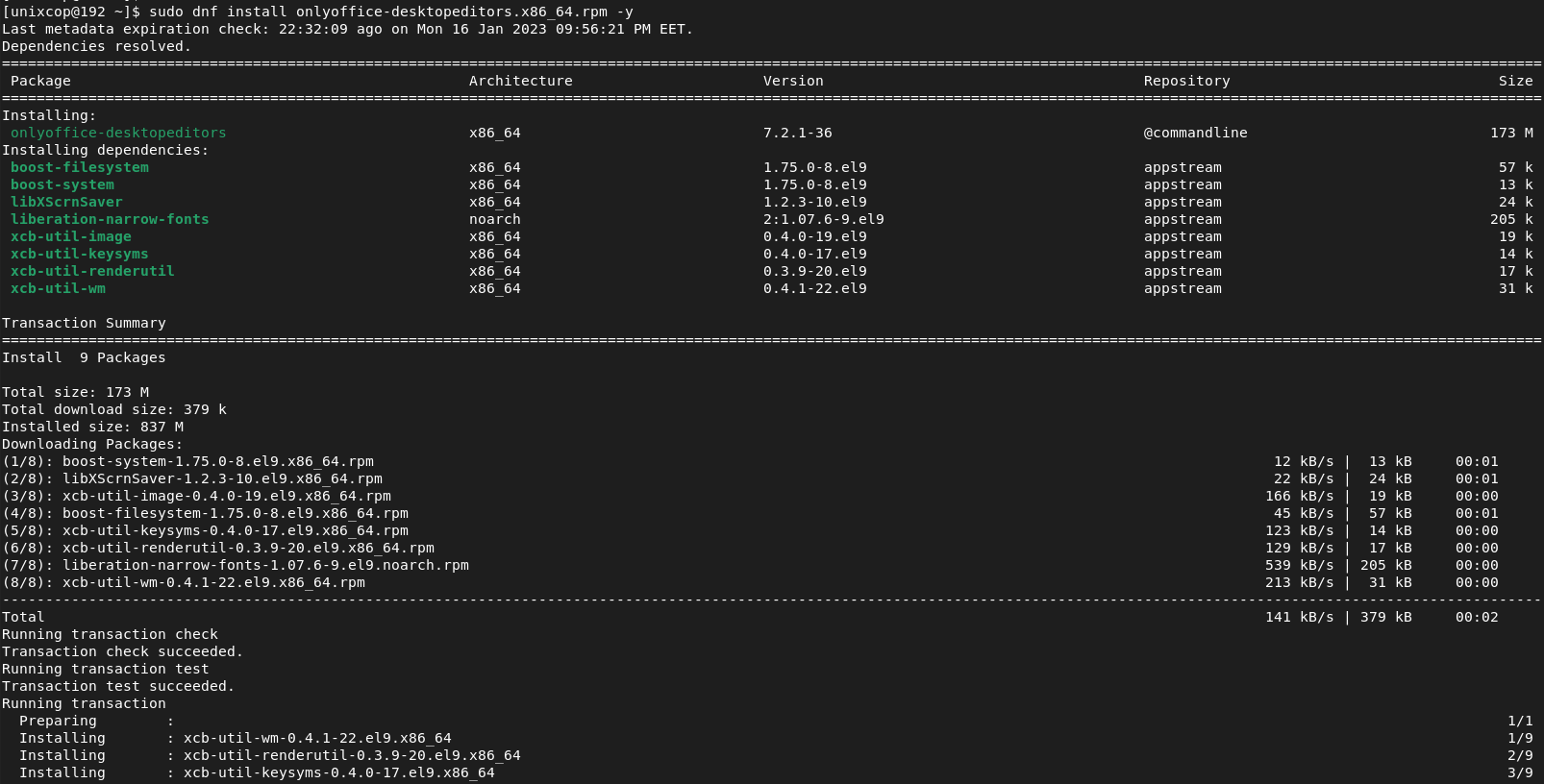Select the green xcb-util-renderutil dependency name
This screenshot has width=1544, height=784.
(x=92, y=271)
